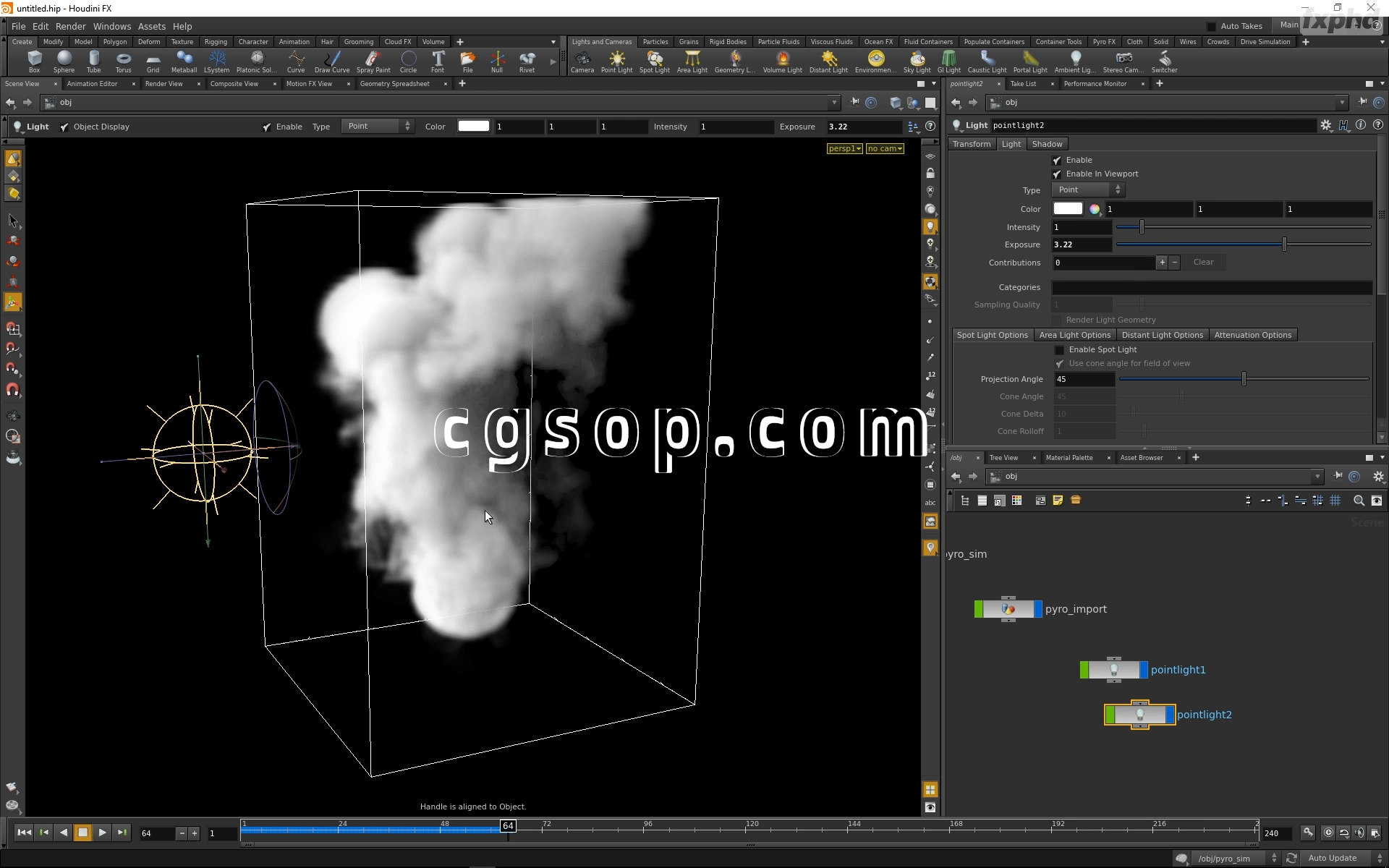
Task: Open Attenuation Options tab
Action: (1252, 335)
